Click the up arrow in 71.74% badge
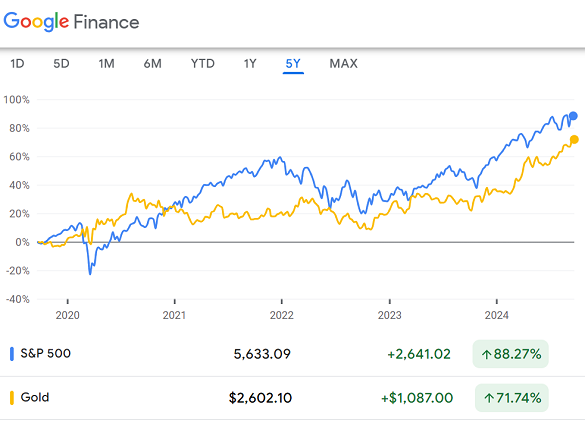Screen dimensions: 585x424 [489, 398]
